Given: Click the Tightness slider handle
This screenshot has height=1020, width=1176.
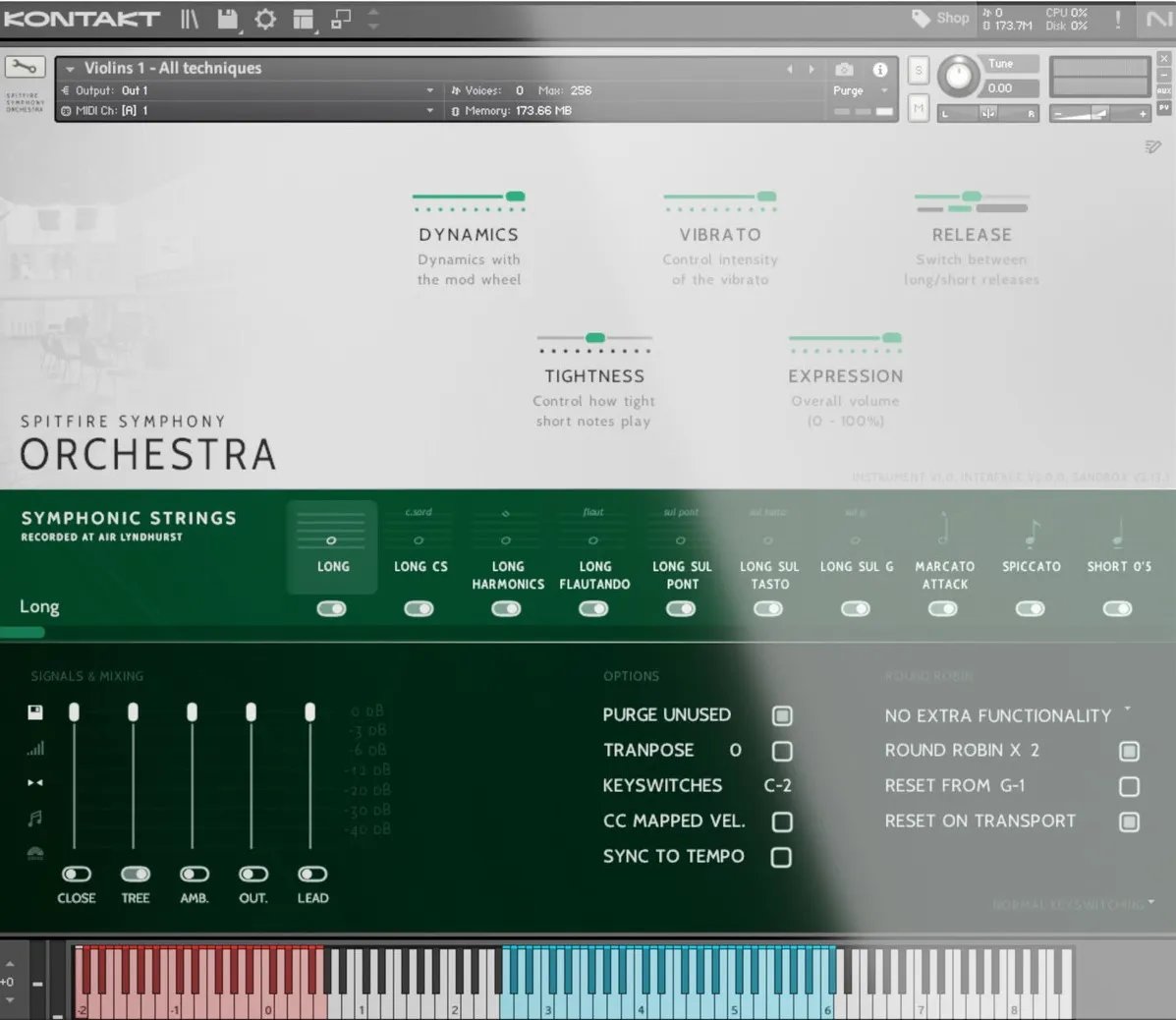Looking at the screenshot, I should (x=594, y=337).
